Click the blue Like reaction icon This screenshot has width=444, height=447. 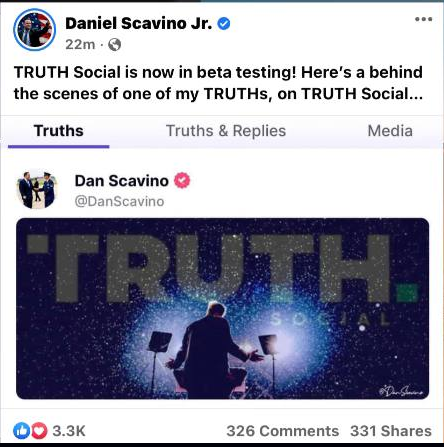(x=21, y=431)
